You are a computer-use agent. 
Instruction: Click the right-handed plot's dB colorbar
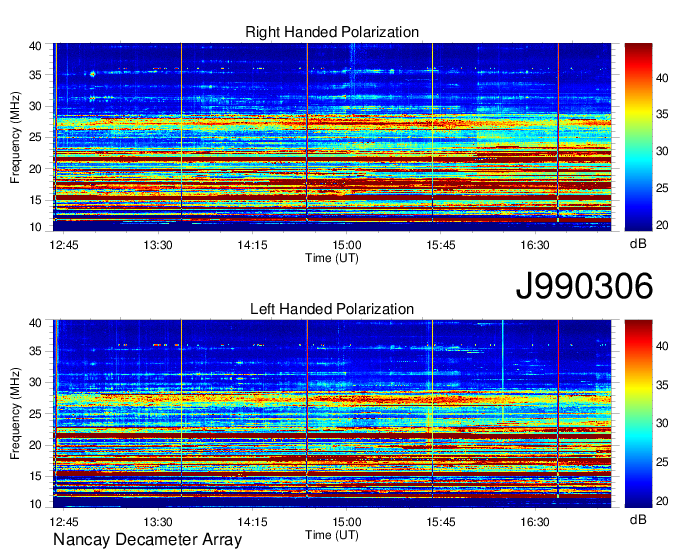638,137
